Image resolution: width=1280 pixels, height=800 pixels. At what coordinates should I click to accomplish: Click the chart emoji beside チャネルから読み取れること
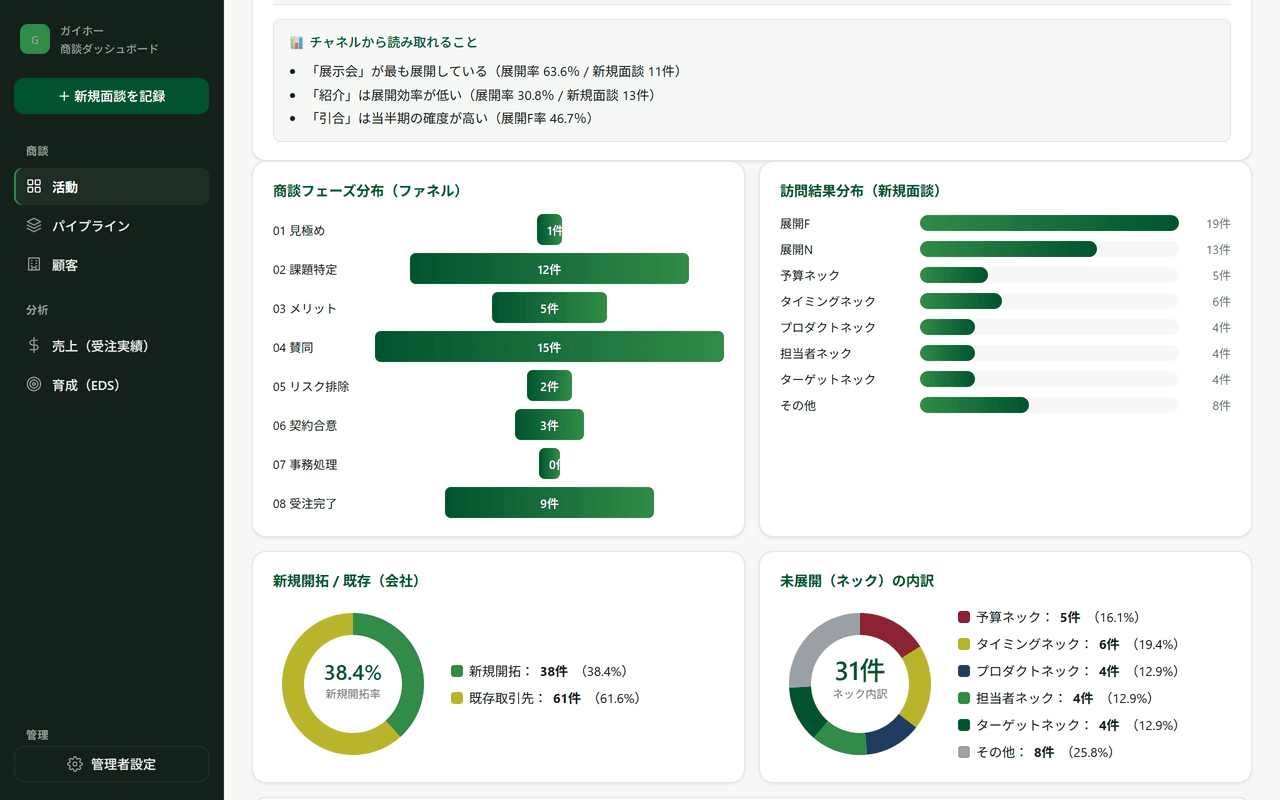(296, 43)
